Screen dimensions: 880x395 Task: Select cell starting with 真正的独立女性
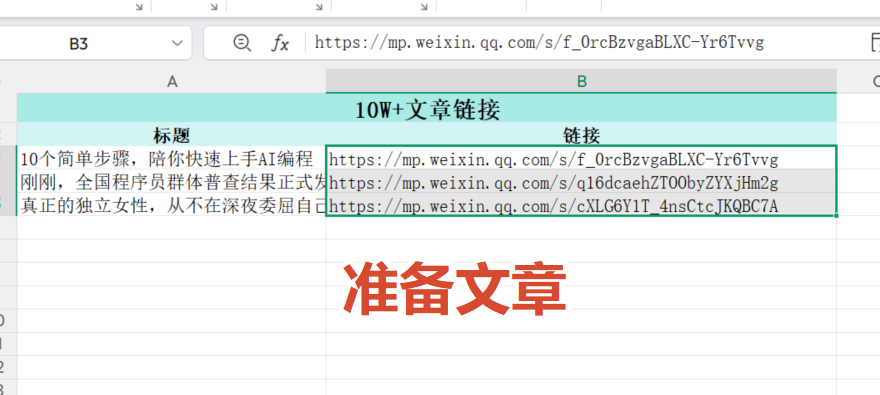tap(172, 205)
